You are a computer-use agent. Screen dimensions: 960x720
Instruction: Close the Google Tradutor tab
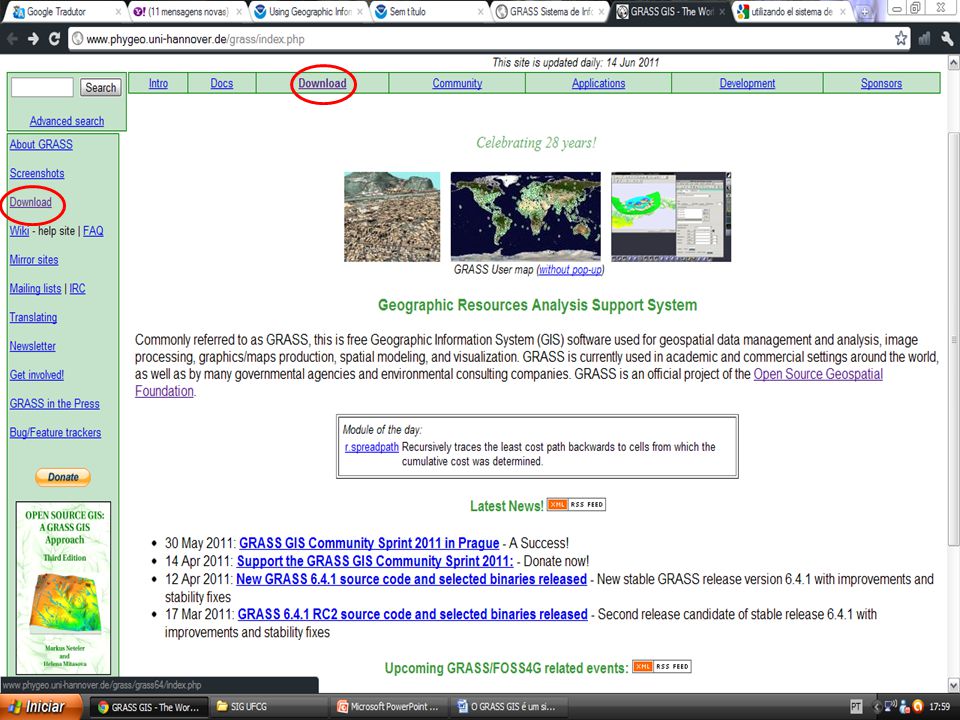click(x=118, y=12)
